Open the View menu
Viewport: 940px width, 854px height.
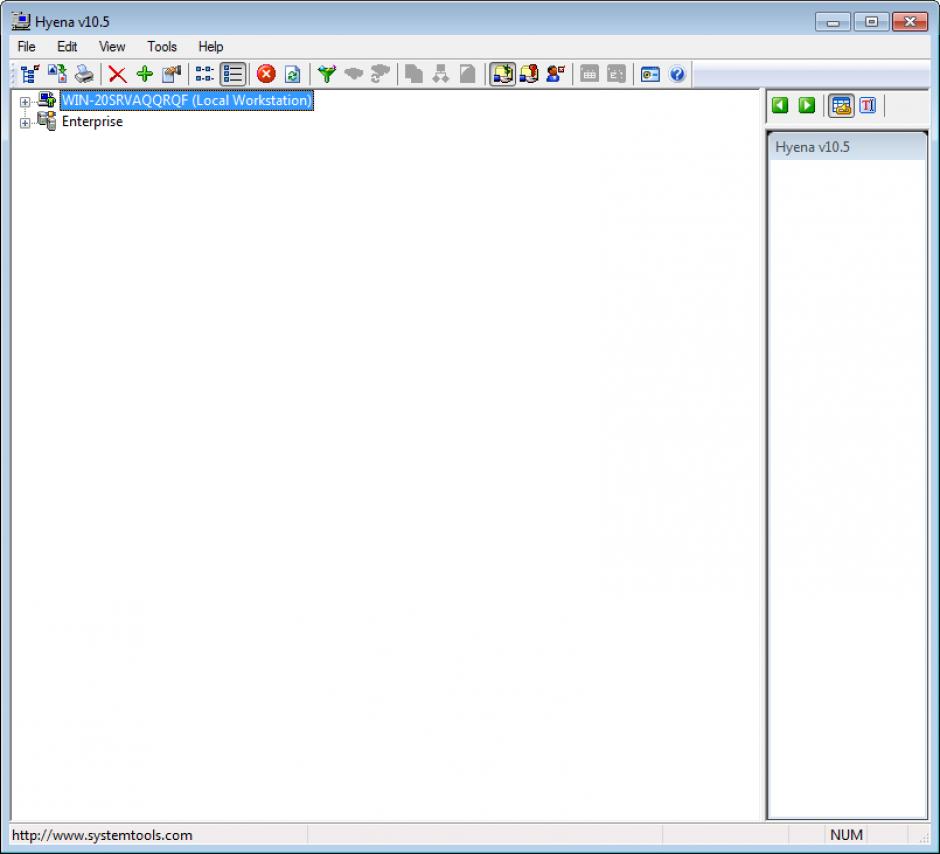(112, 46)
